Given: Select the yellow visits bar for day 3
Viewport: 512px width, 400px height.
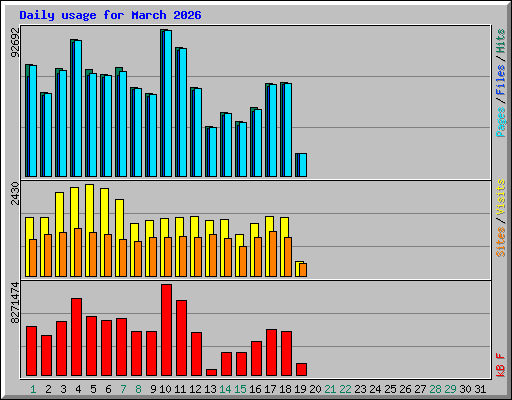Looking at the screenshot, I should point(59,234).
